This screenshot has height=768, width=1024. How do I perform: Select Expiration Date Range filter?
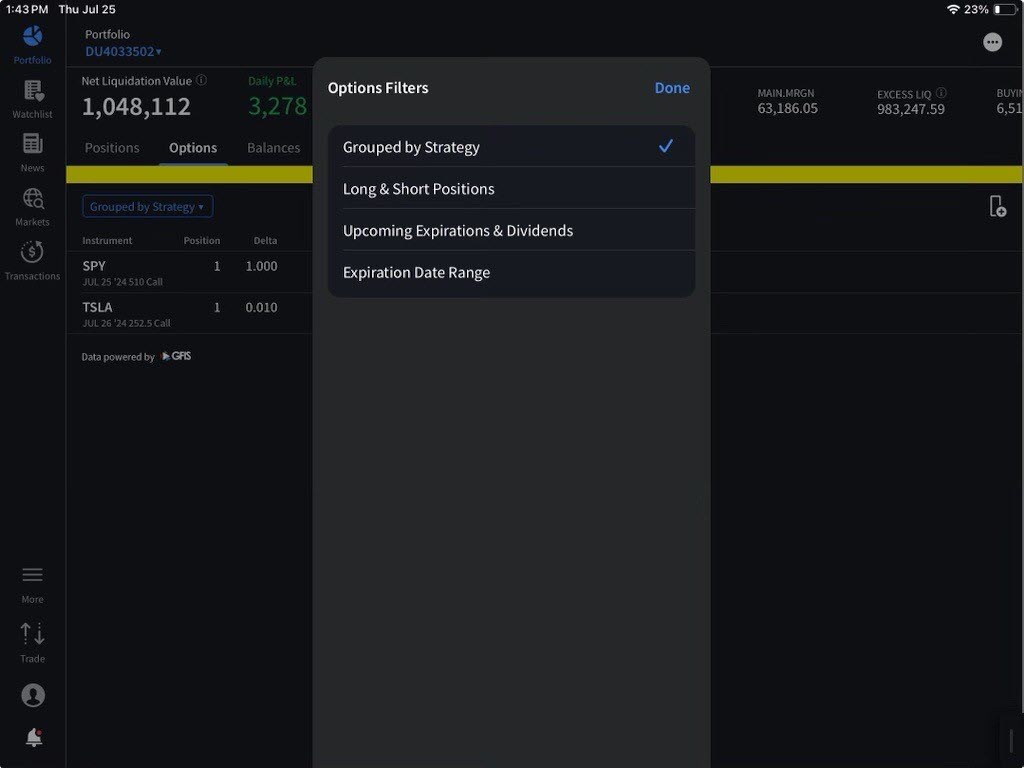[x=511, y=272]
